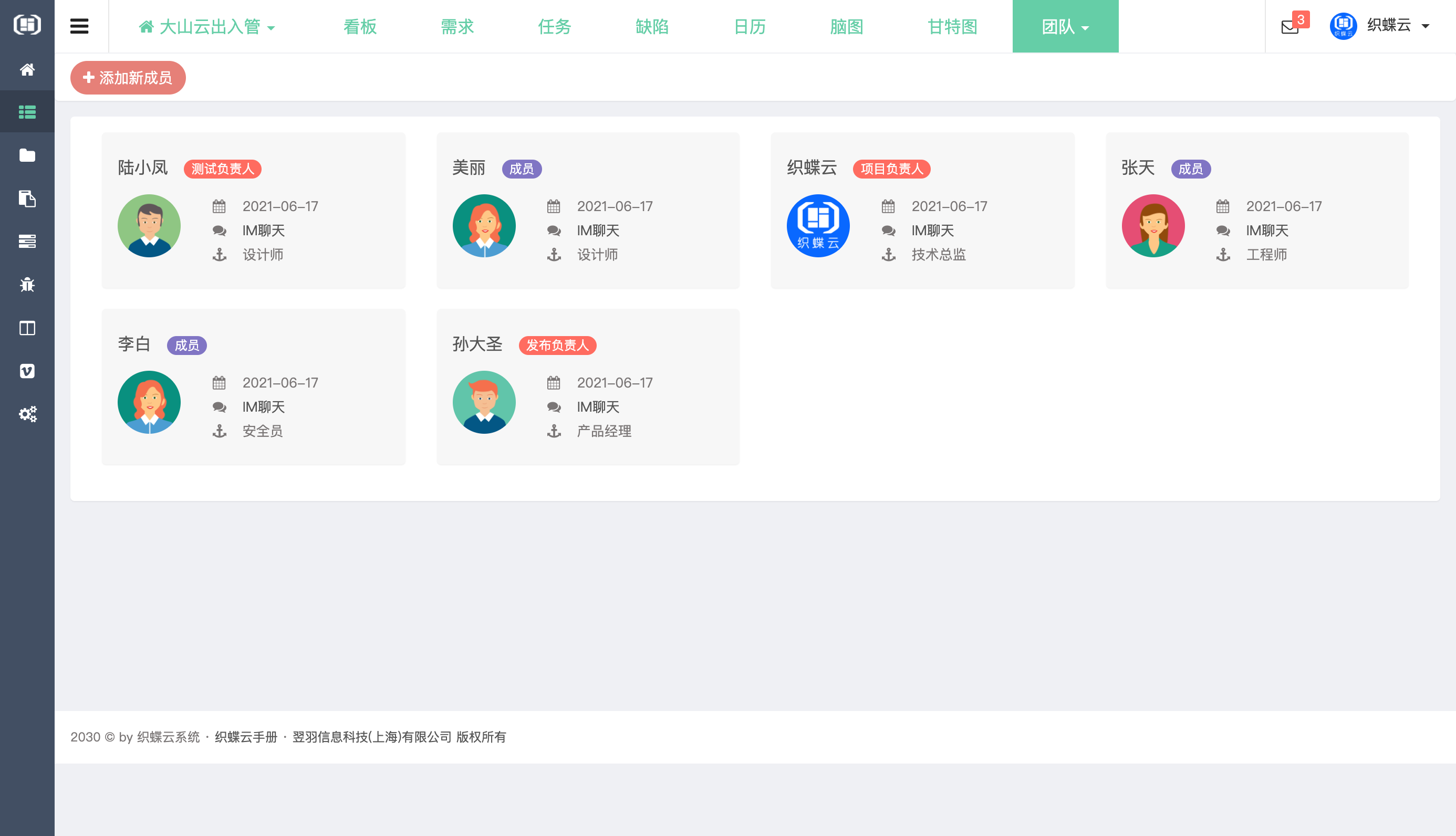Click the home icon in sidebar

(27, 69)
